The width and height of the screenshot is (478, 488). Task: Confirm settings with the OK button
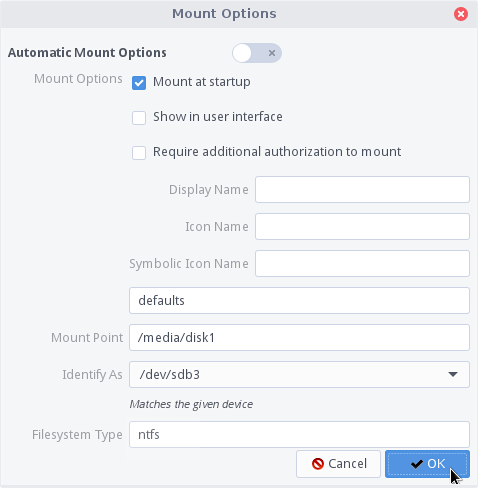(x=427, y=464)
